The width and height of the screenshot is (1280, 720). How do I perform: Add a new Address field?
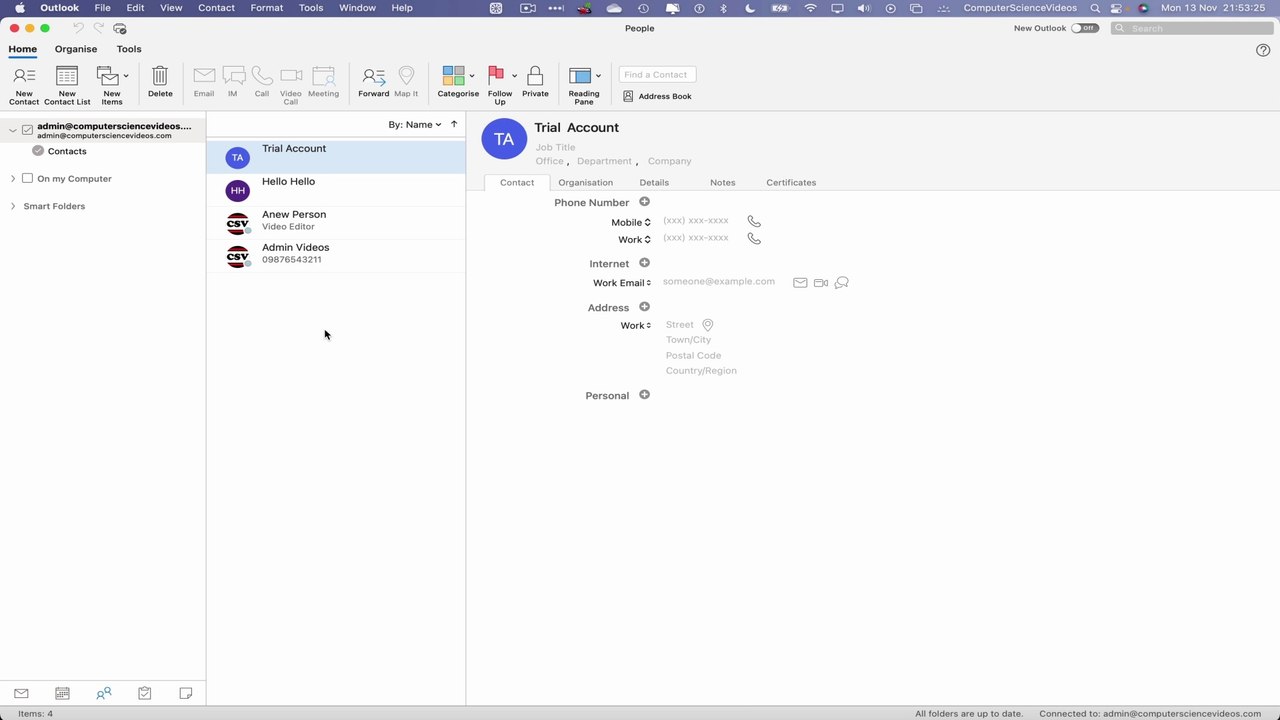point(644,307)
